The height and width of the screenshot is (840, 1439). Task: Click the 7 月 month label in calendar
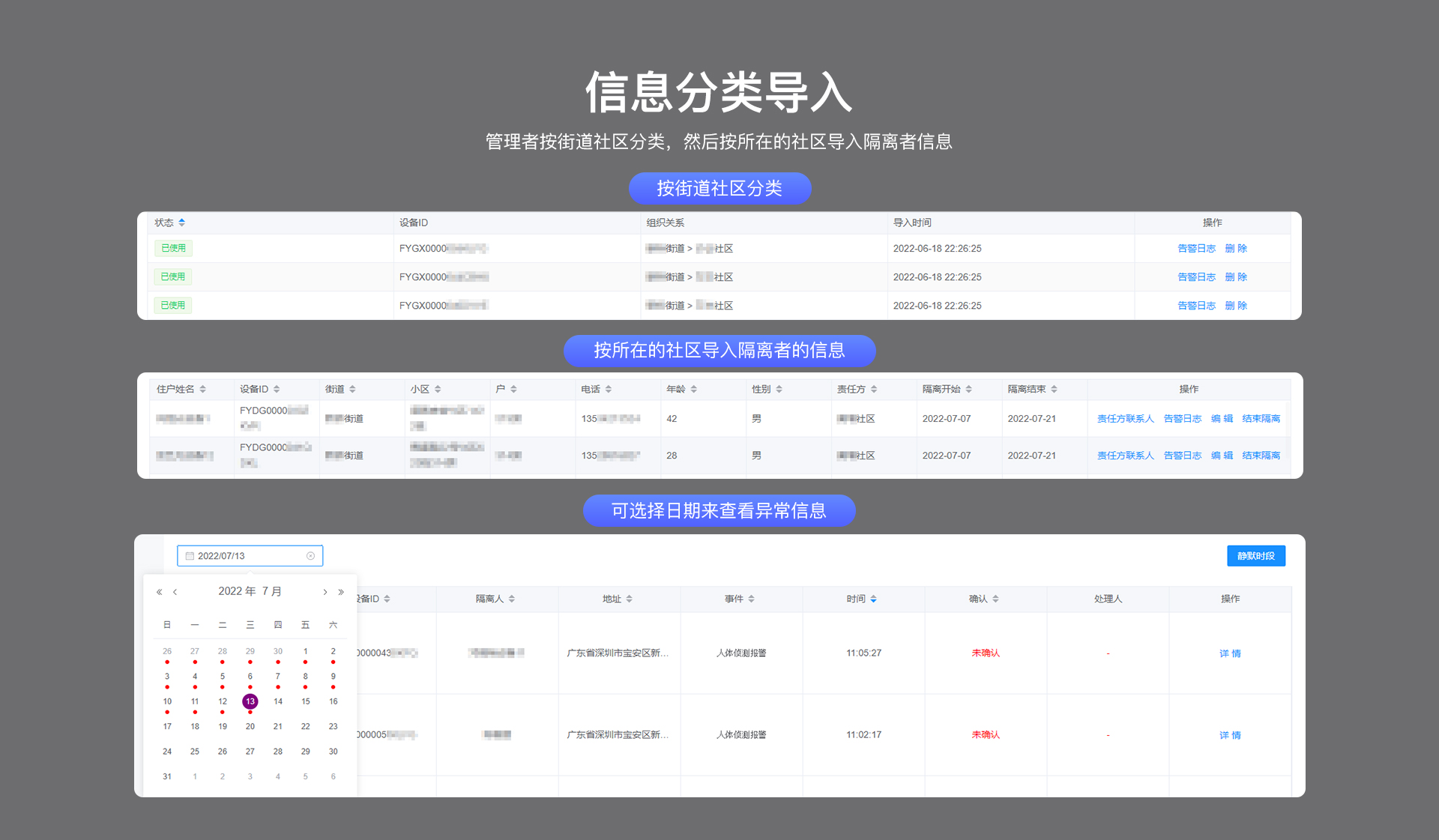[272, 591]
